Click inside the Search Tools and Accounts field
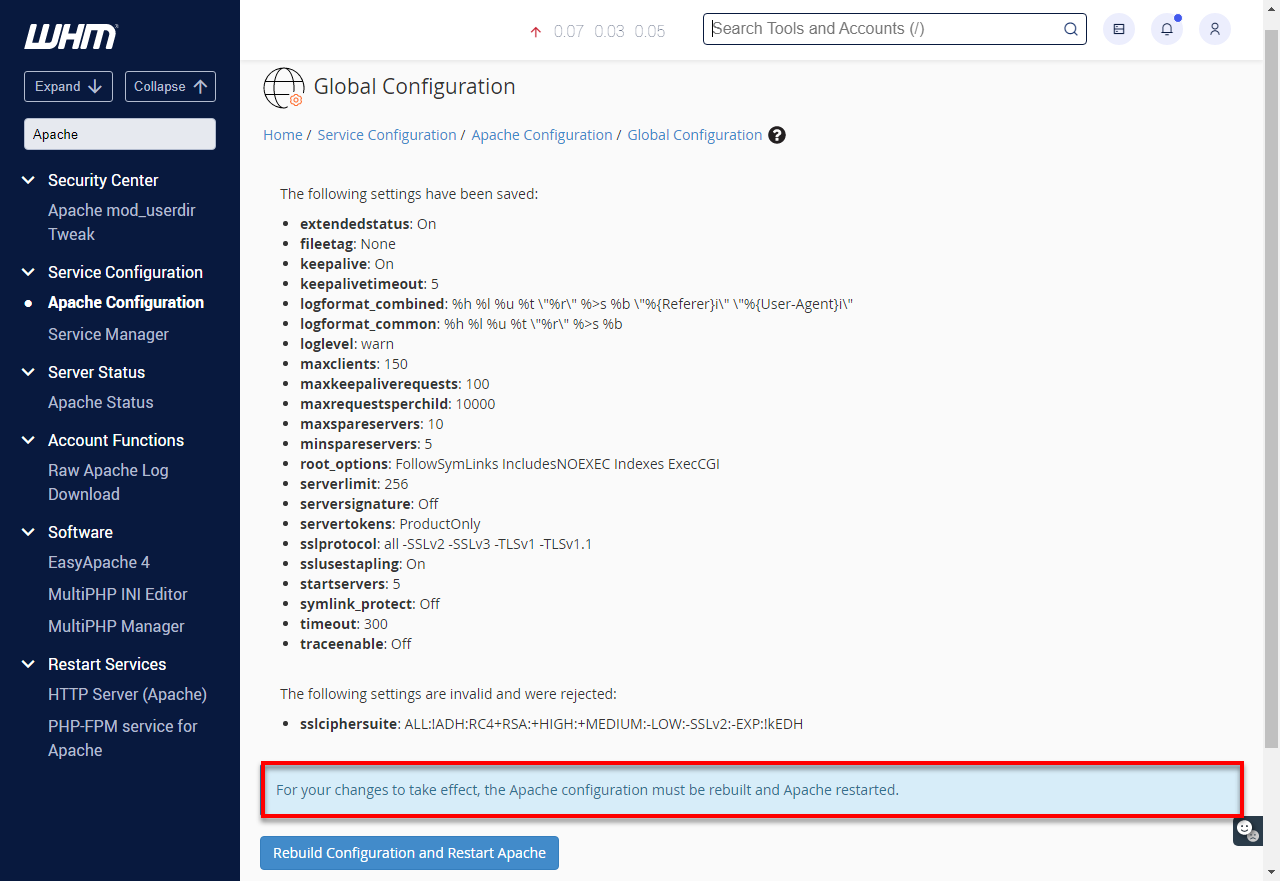1280x881 pixels. [x=880, y=29]
